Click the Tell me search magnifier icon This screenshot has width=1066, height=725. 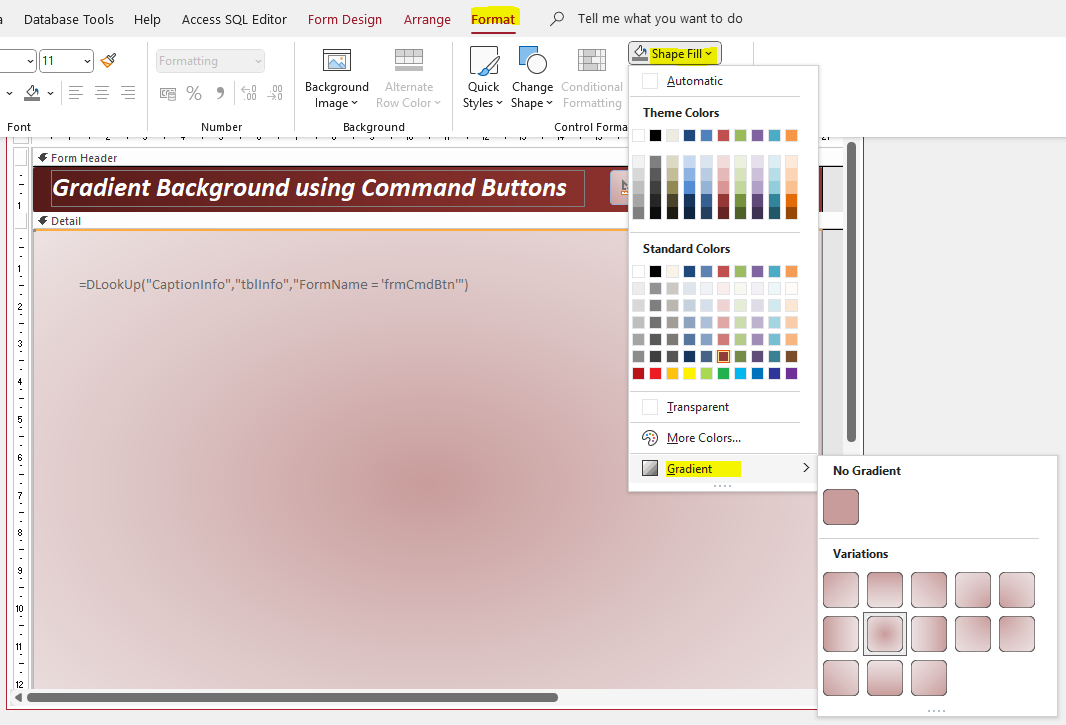point(557,18)
